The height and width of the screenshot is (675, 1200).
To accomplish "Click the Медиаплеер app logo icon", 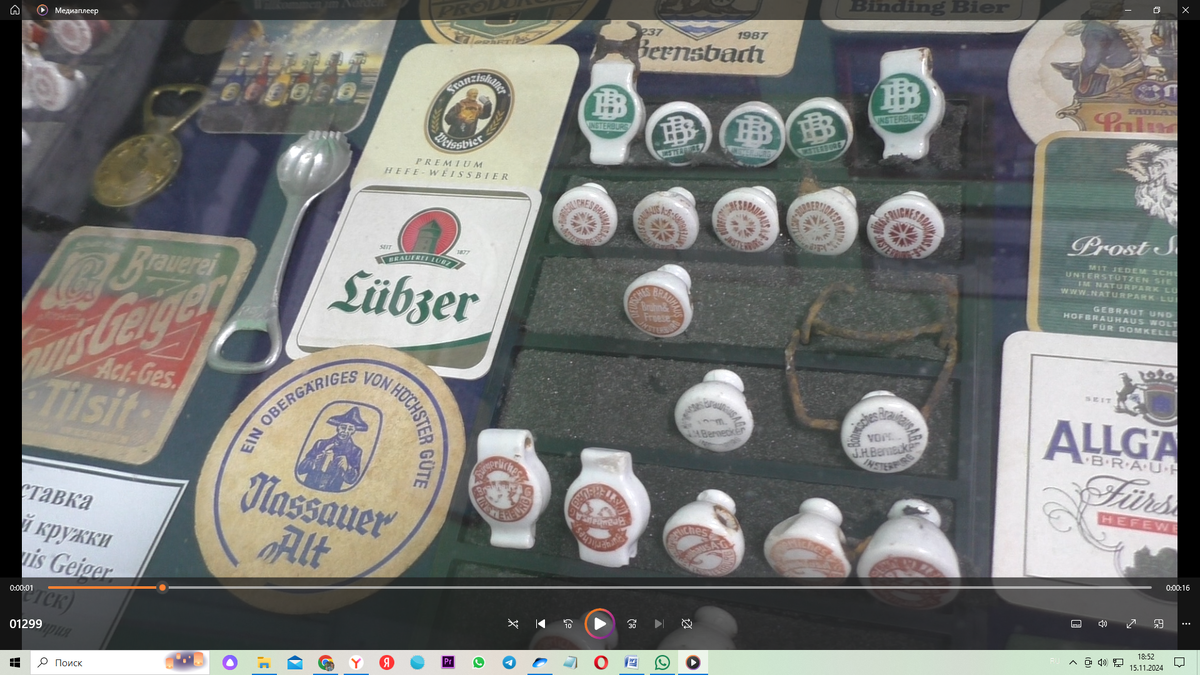I will click(42, 9).
